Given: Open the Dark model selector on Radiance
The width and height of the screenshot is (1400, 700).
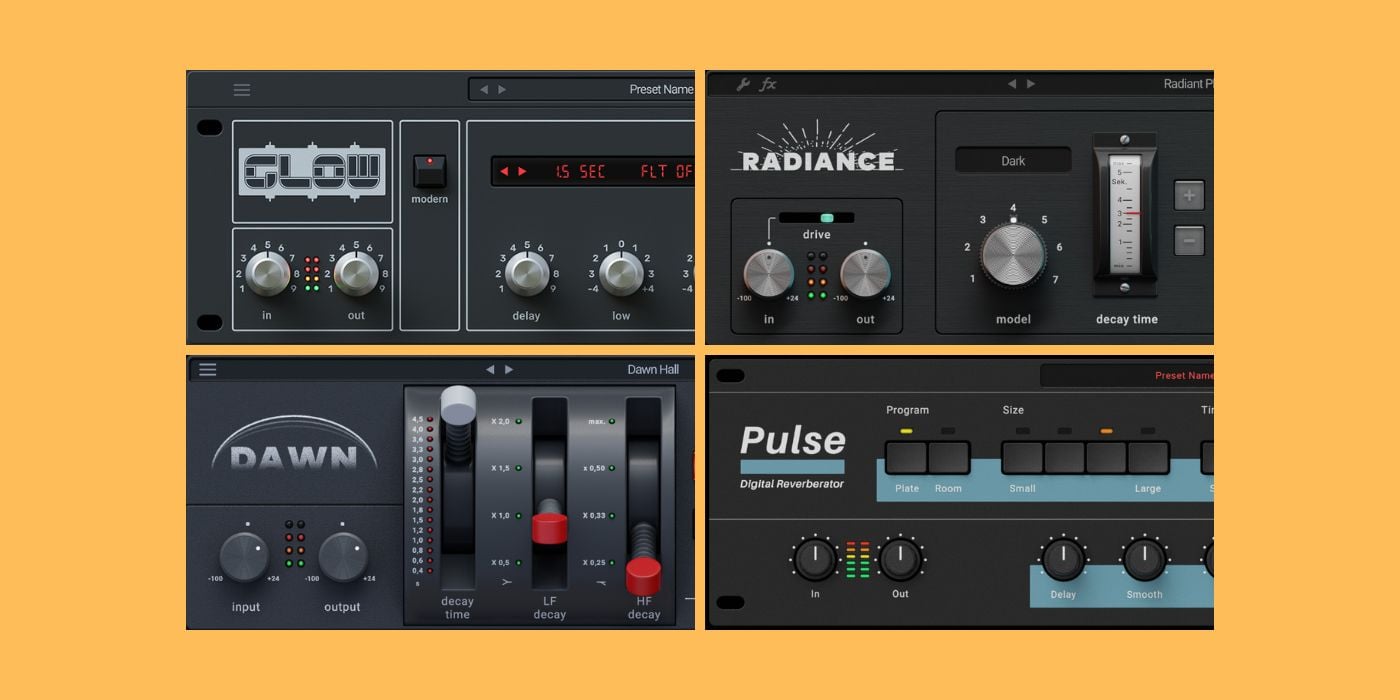Looking at the screenshot, I should click(1012, 160).
